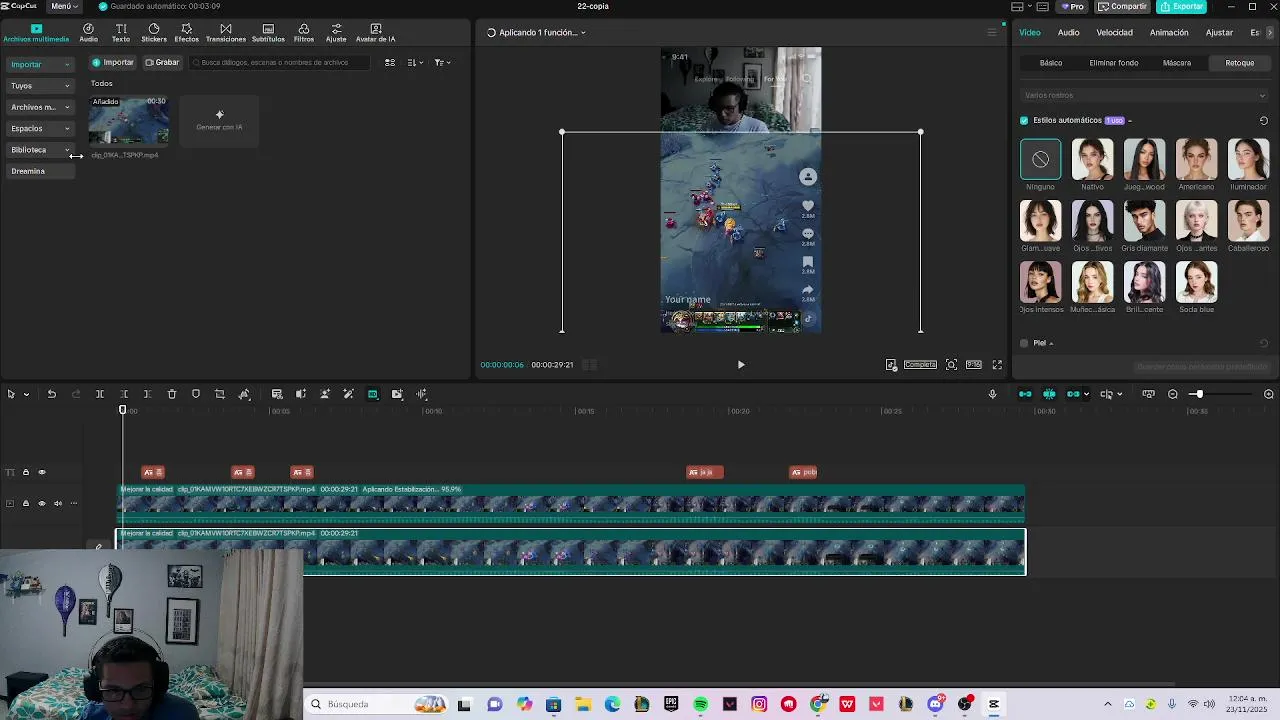1280x720 pixels.
Task: Toggle text track visibility eye icon
Action: 42,472
